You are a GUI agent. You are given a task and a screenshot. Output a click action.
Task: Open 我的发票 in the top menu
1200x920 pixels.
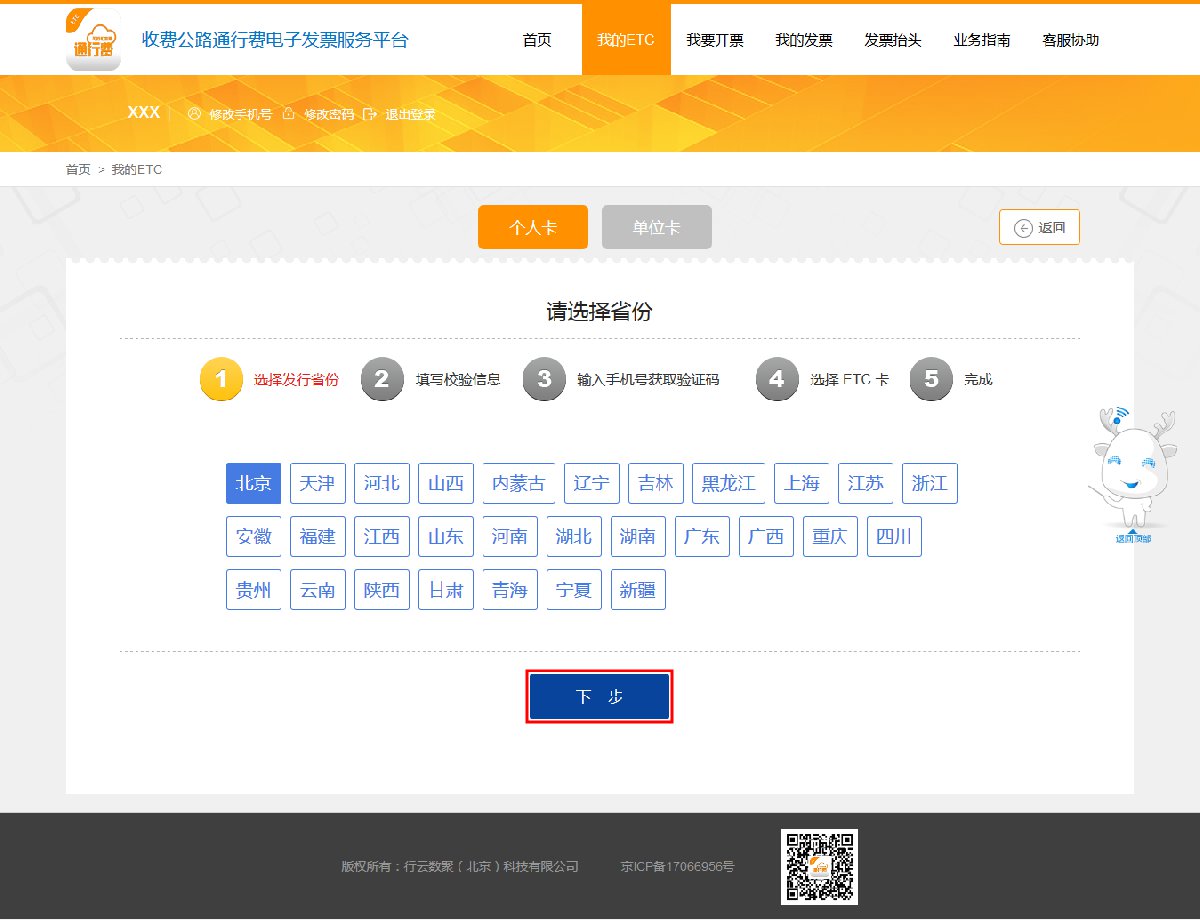click(803, 40)
